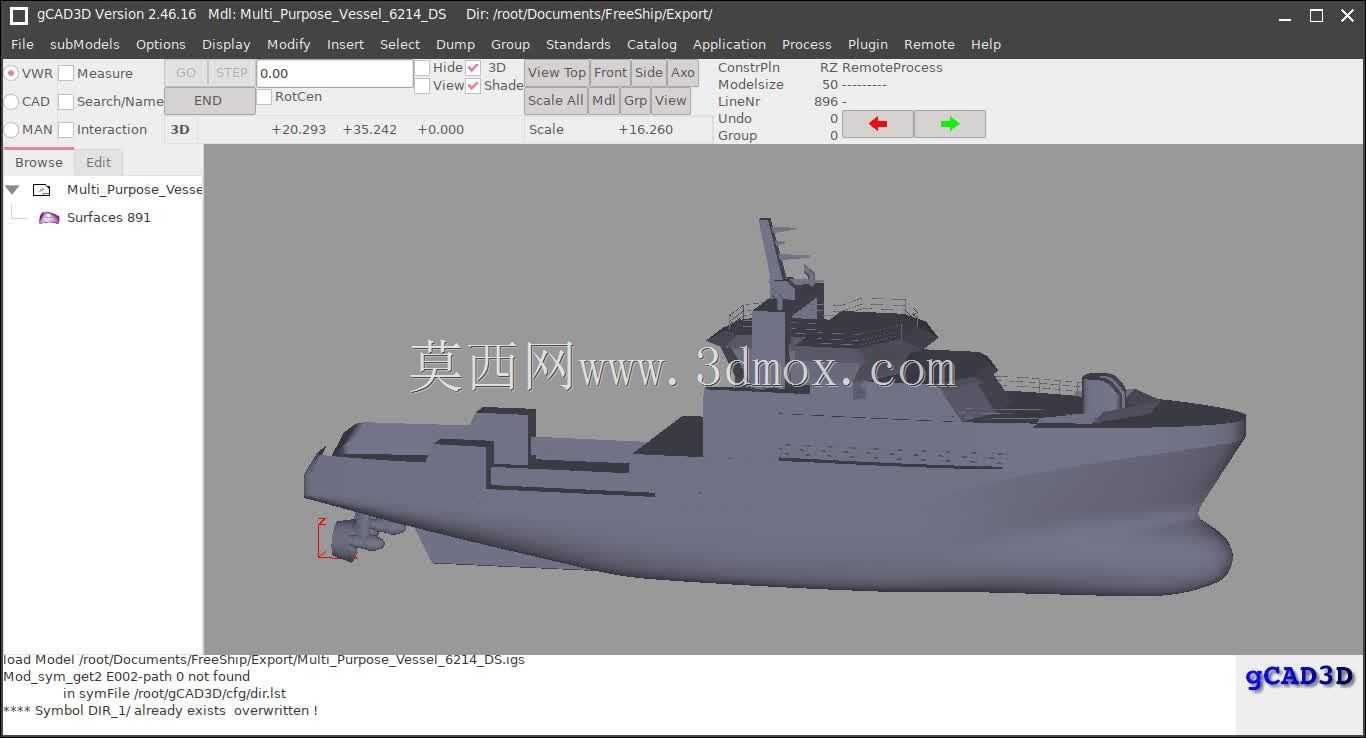Click the RemoteProcess label
This screenshot has height=738, width=1366.
[x=892, y=68]
